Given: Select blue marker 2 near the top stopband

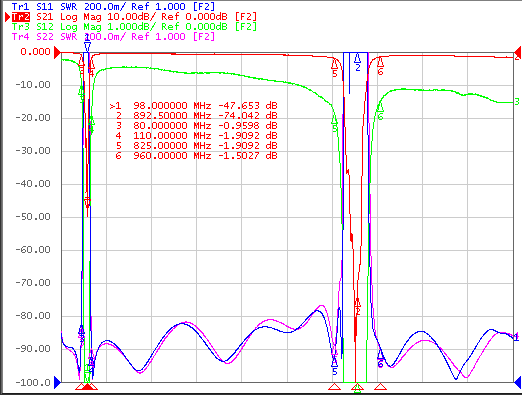Looking at the screenshot, I should [x=358, y=62].
